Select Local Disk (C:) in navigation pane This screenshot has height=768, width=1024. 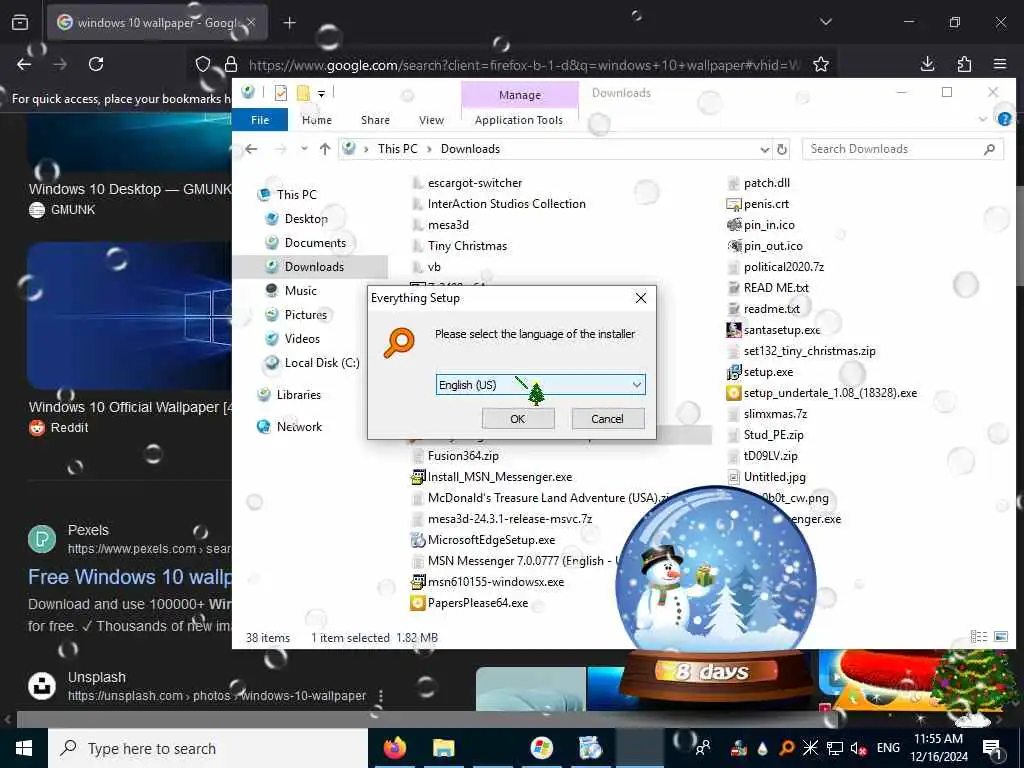(322, 363)
